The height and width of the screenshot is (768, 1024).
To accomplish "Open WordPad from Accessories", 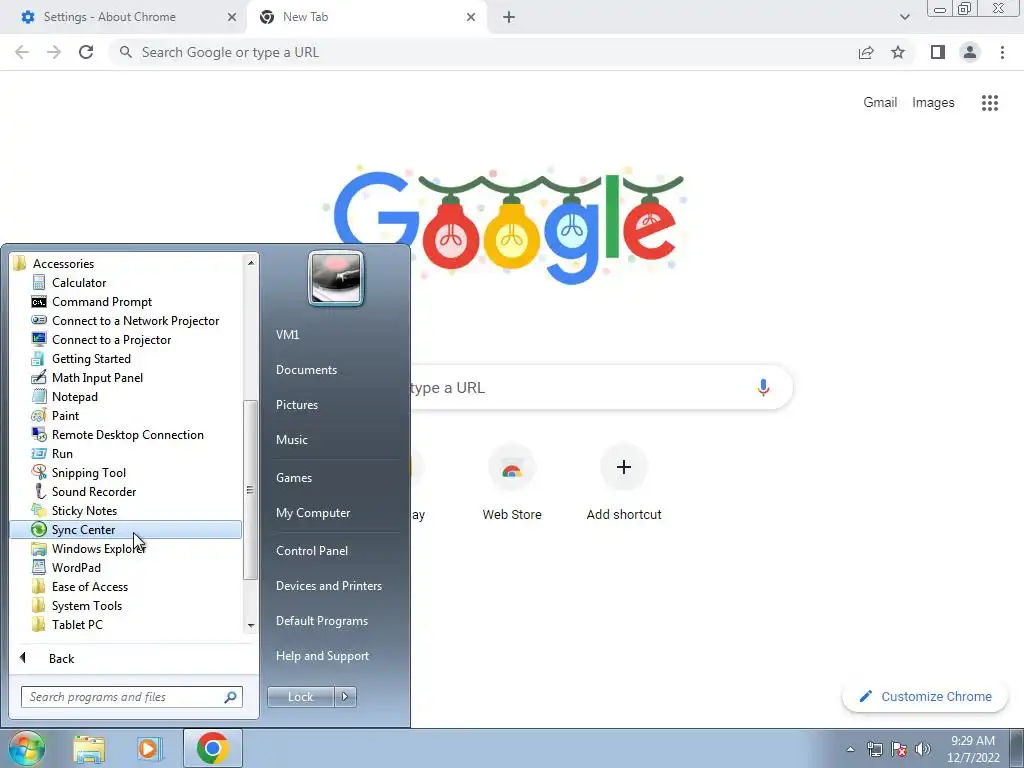I will click(x=76, y=568).
